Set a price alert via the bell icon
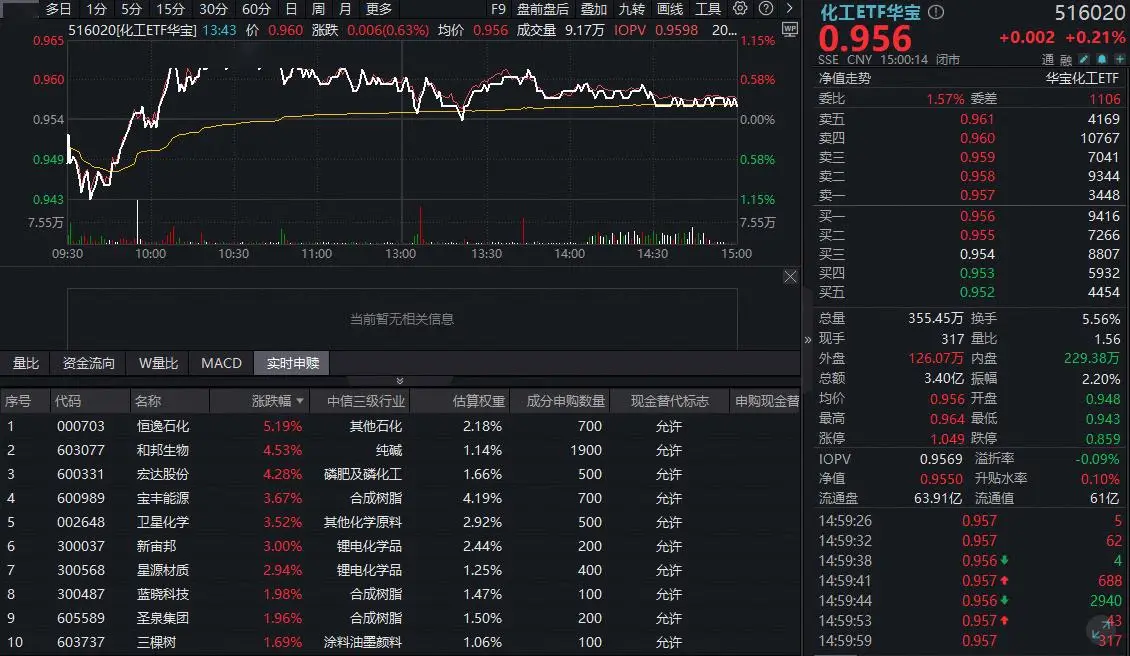Screen dimensions: 1130x656 pyautogui.click(x=1102, y=60)
